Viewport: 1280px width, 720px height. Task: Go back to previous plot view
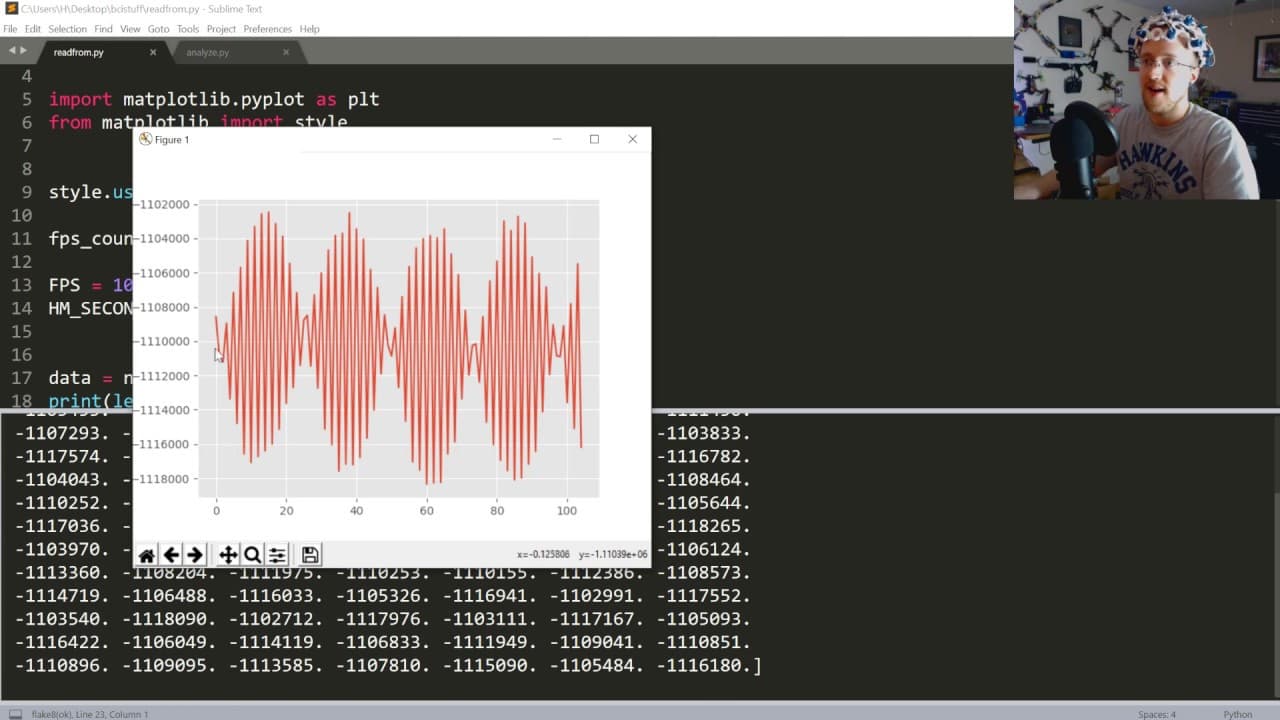tap(171, 555)
